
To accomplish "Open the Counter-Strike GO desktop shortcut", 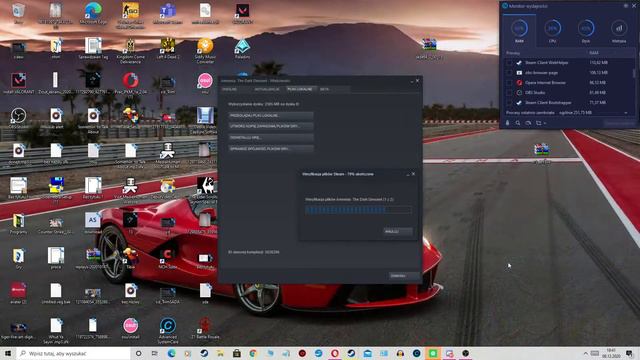I will [x=130, y=15].
